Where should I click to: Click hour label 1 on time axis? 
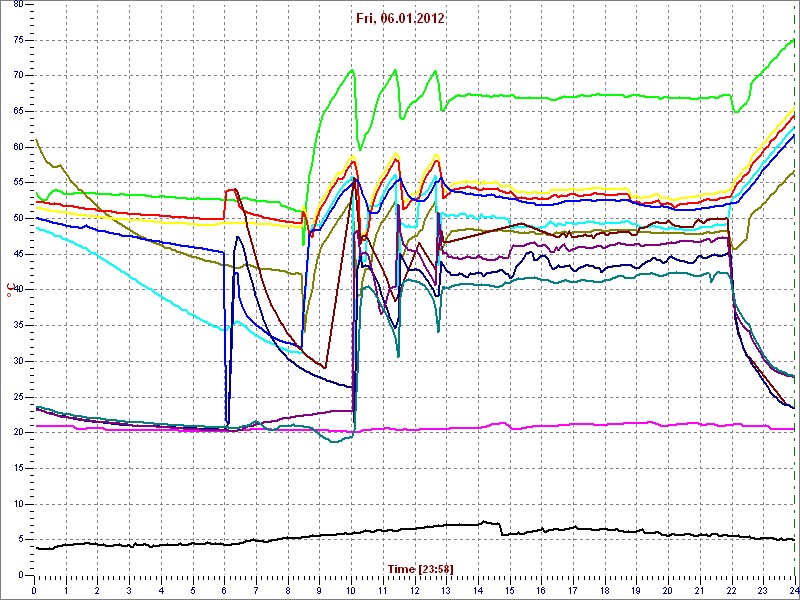(66, 589)
